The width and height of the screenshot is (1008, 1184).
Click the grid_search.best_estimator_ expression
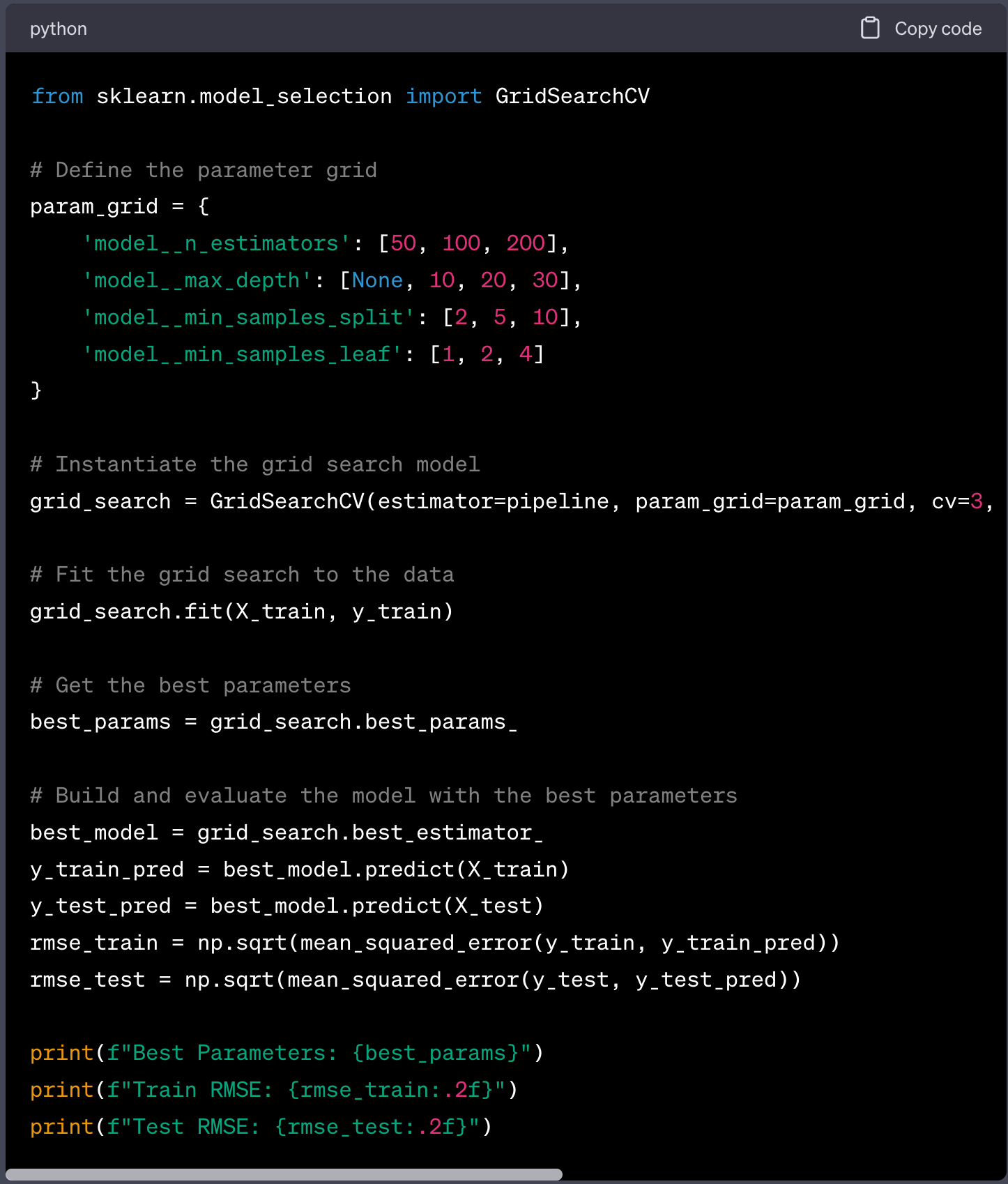tap(370, 833)
